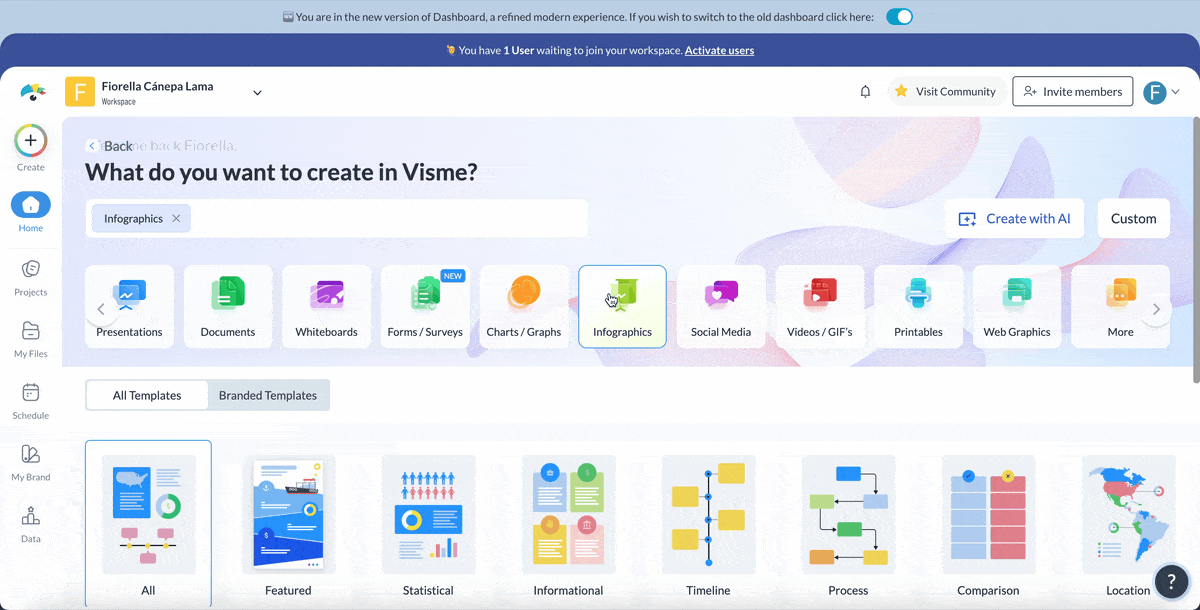Remove the Infographics filter chip

coord(176,218)
